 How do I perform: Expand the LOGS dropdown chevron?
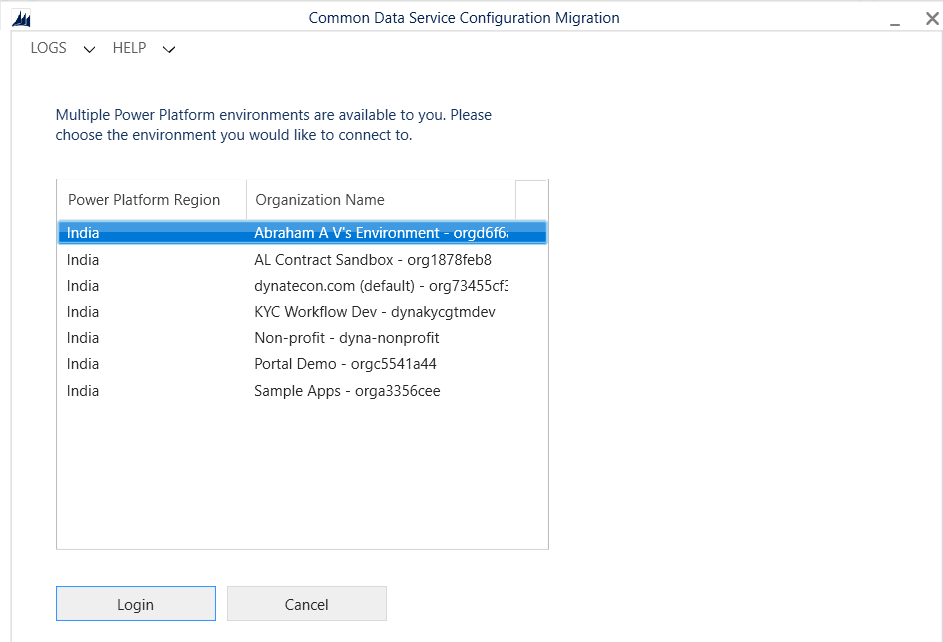click(x=89, y=49)
